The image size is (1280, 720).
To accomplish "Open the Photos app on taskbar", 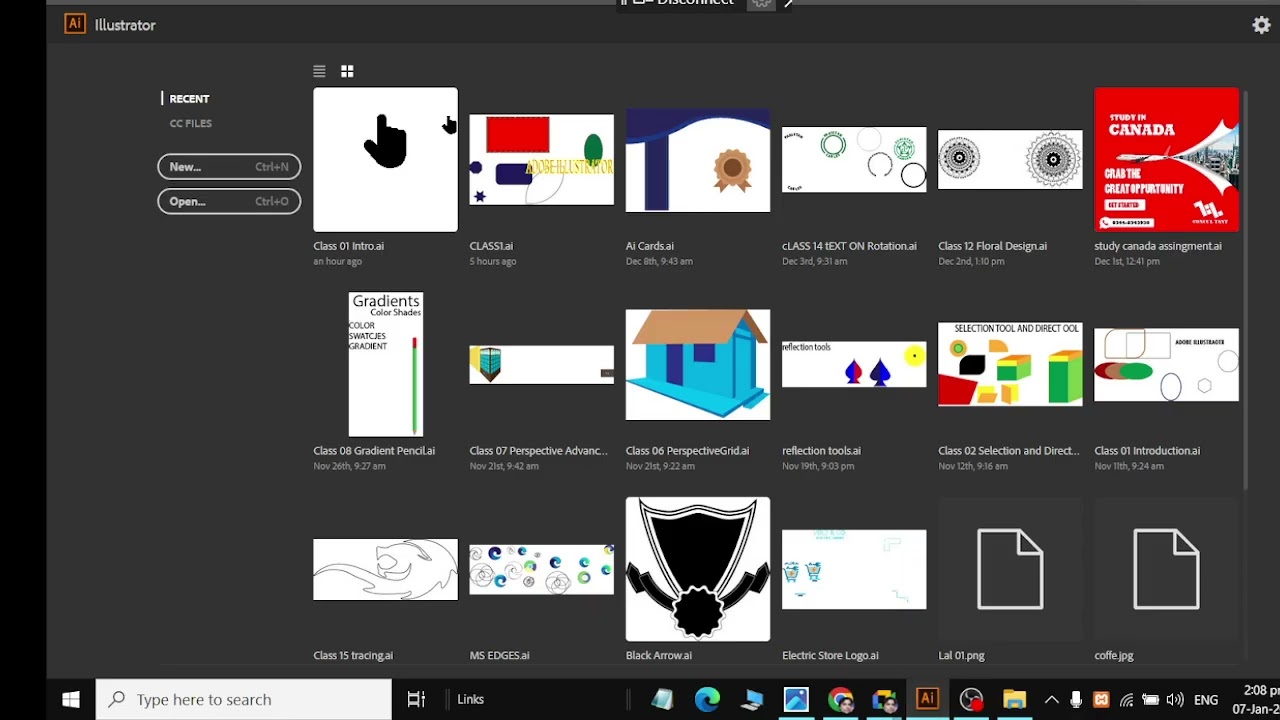I will (796, 700).
